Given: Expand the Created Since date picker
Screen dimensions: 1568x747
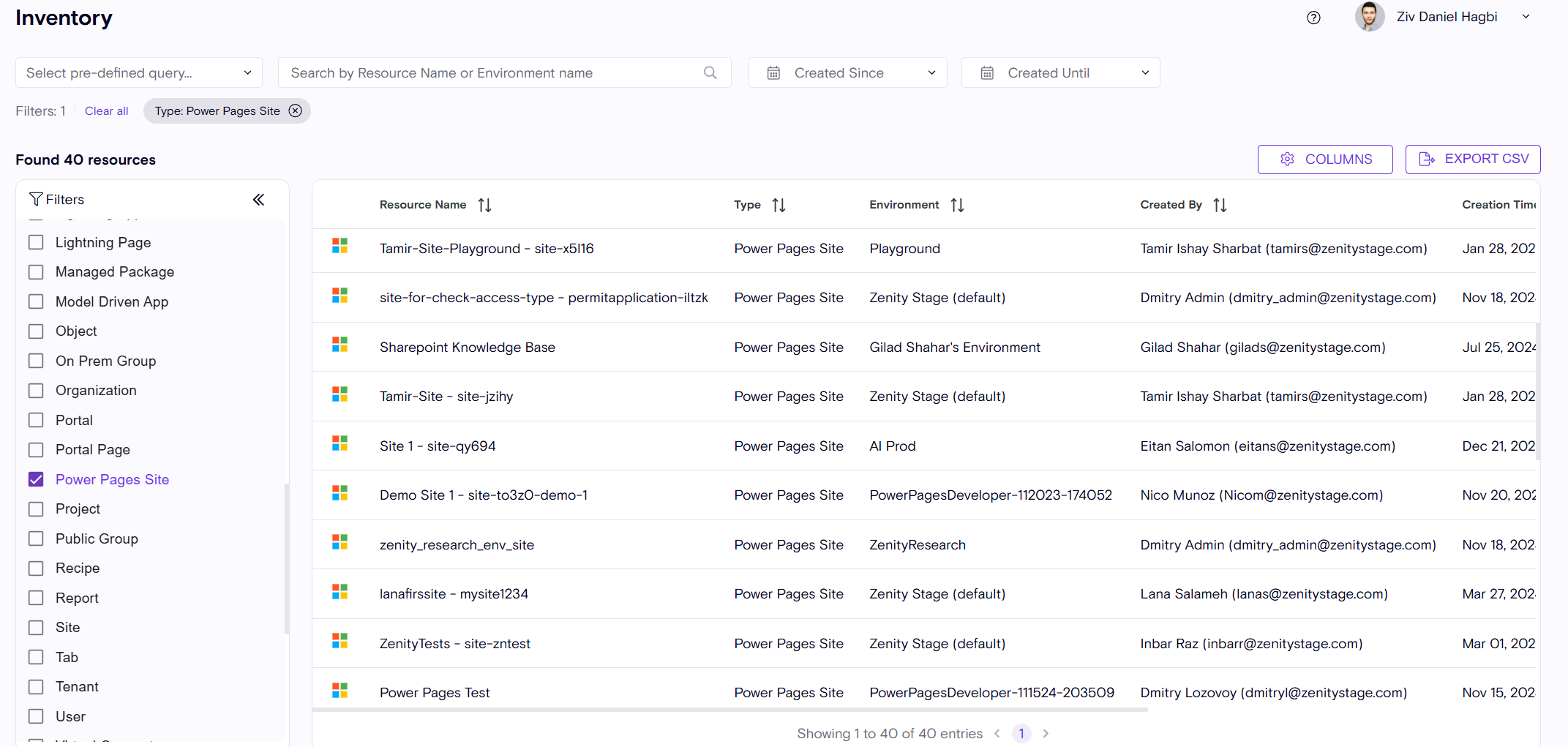Looking at the screenshot, I should (x=847, y=72).
